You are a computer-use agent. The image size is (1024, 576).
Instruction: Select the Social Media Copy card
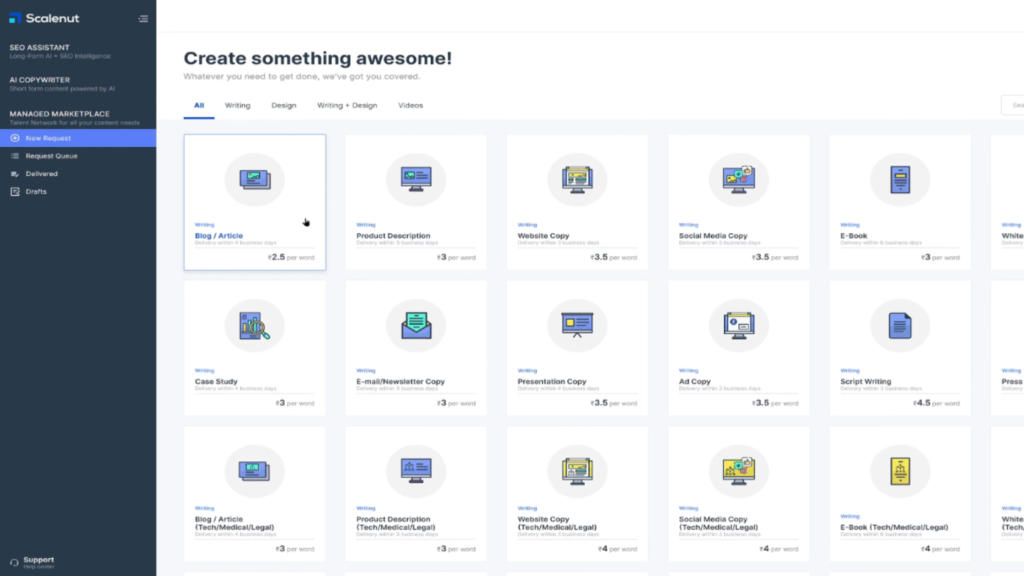738,200
